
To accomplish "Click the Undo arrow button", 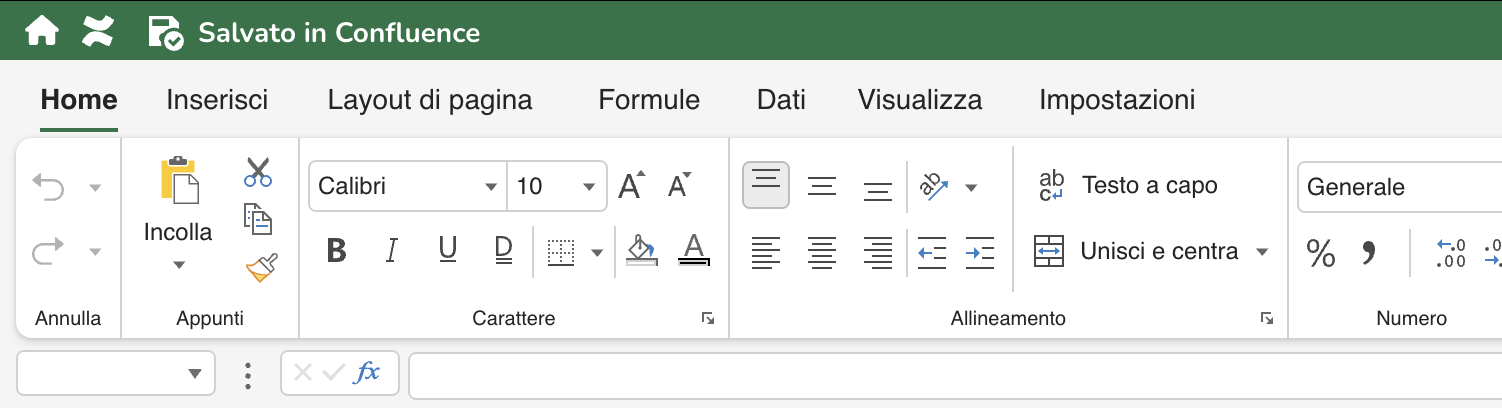I will pos(48,186).
